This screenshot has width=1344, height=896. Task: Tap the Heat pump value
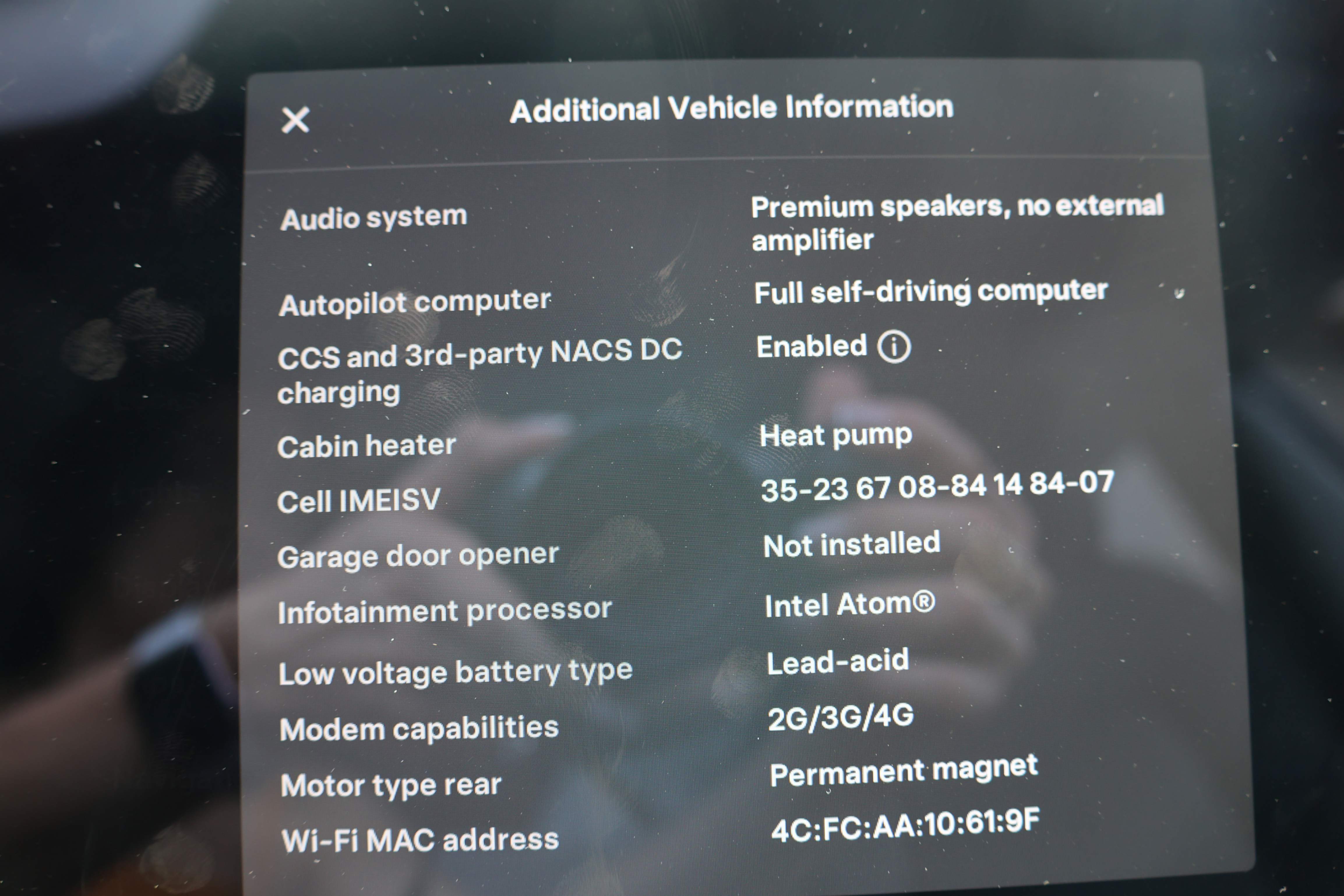[x=835, y=436]
